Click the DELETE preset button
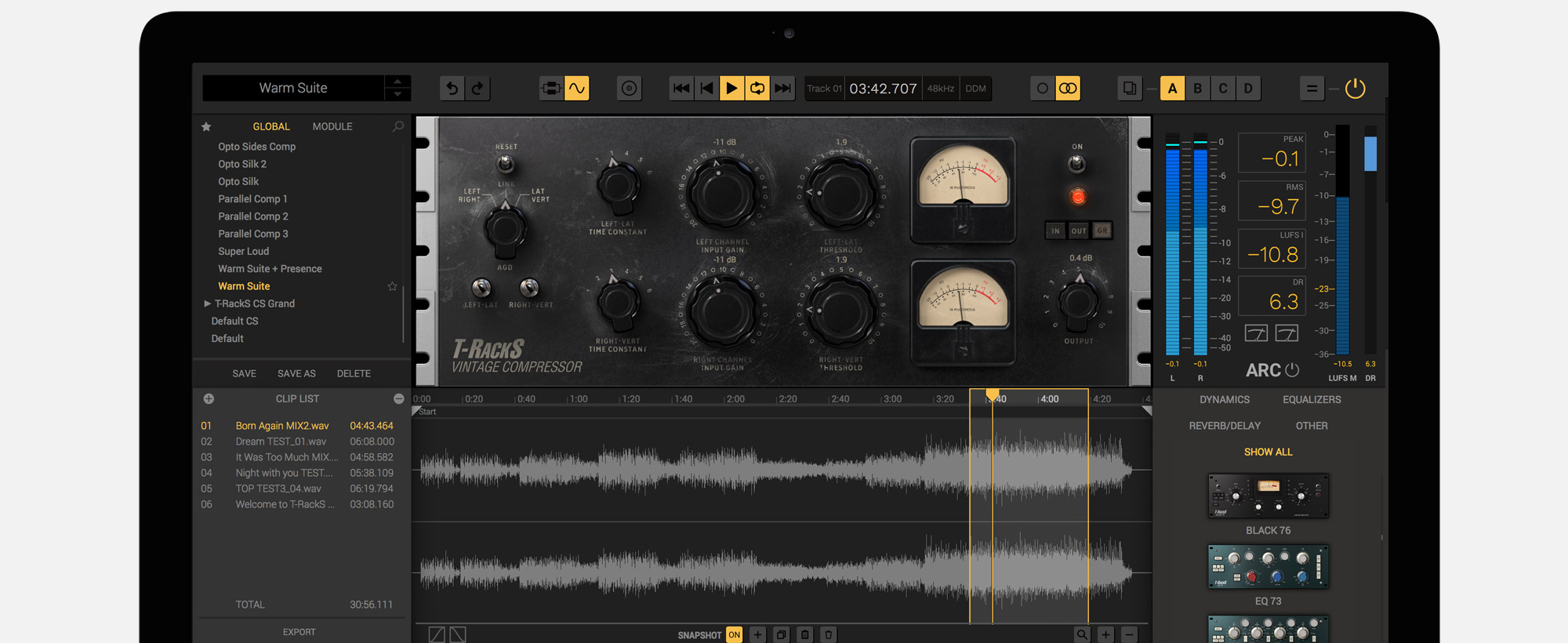 (354, 374)
